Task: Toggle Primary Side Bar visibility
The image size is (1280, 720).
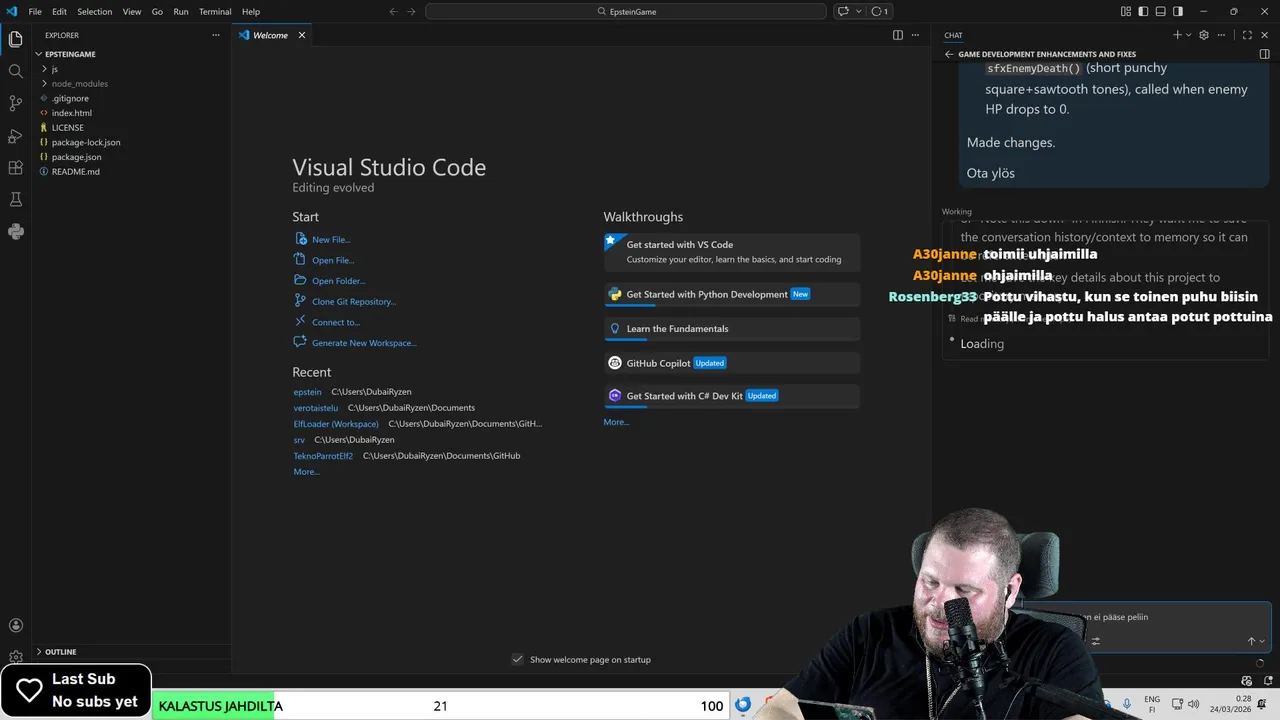Action: 1143,11
